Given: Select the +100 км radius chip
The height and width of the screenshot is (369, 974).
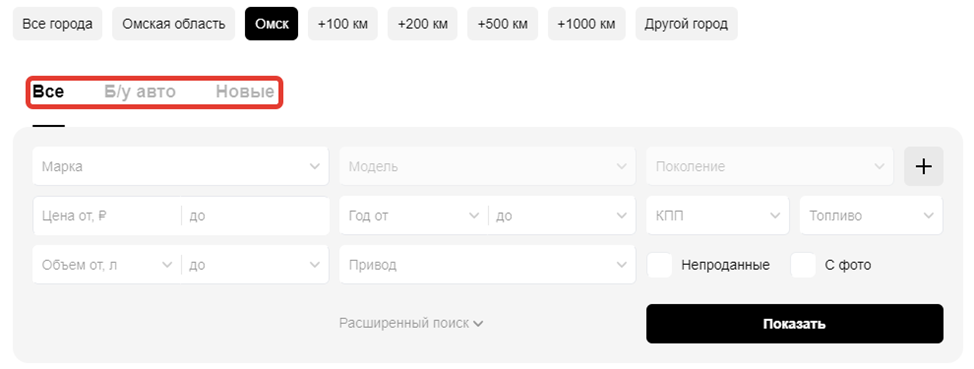Looking at the screenshot, I should click(342, 24).
